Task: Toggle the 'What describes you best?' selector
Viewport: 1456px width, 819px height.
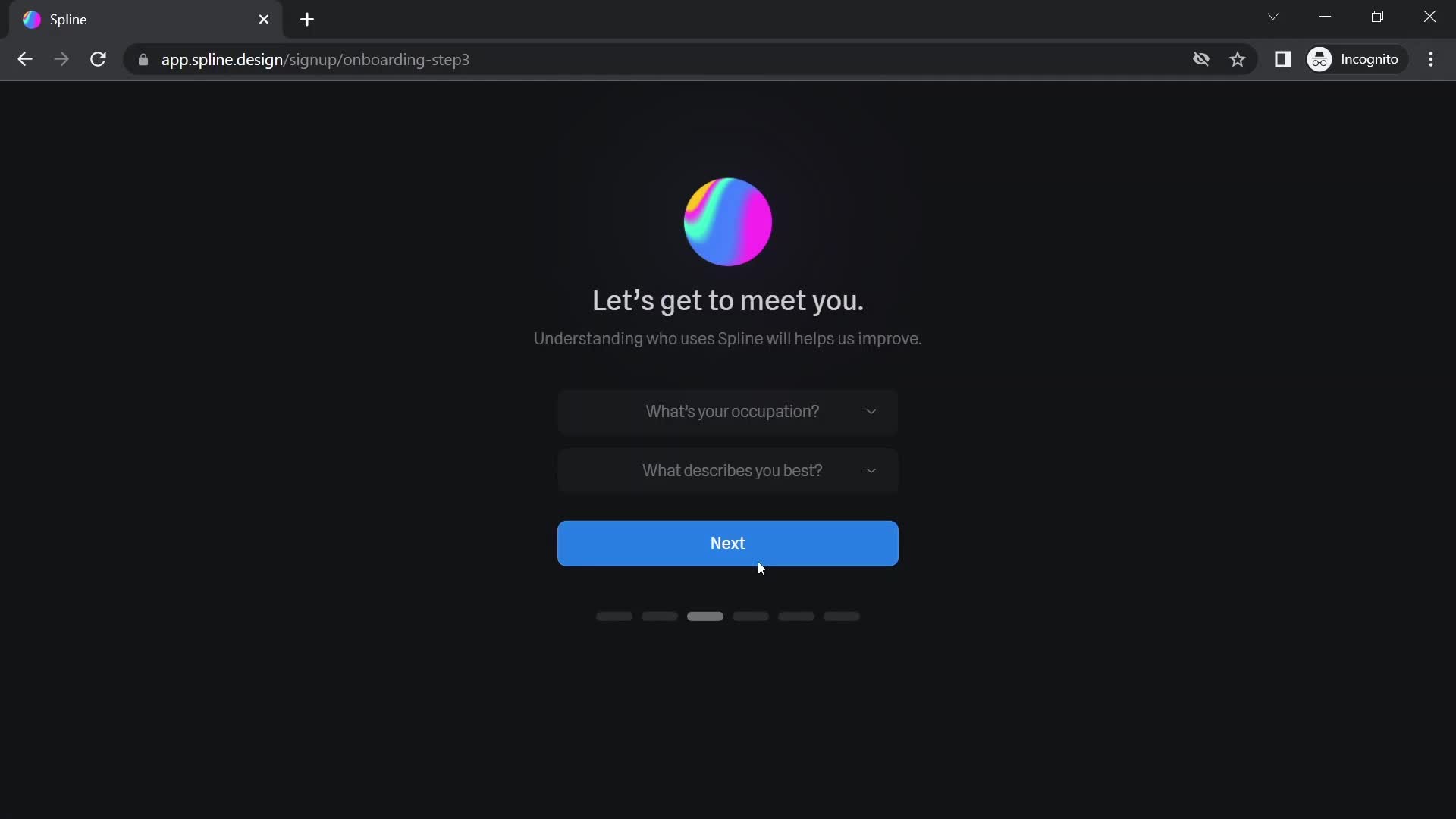Action: tap(728, 470)
